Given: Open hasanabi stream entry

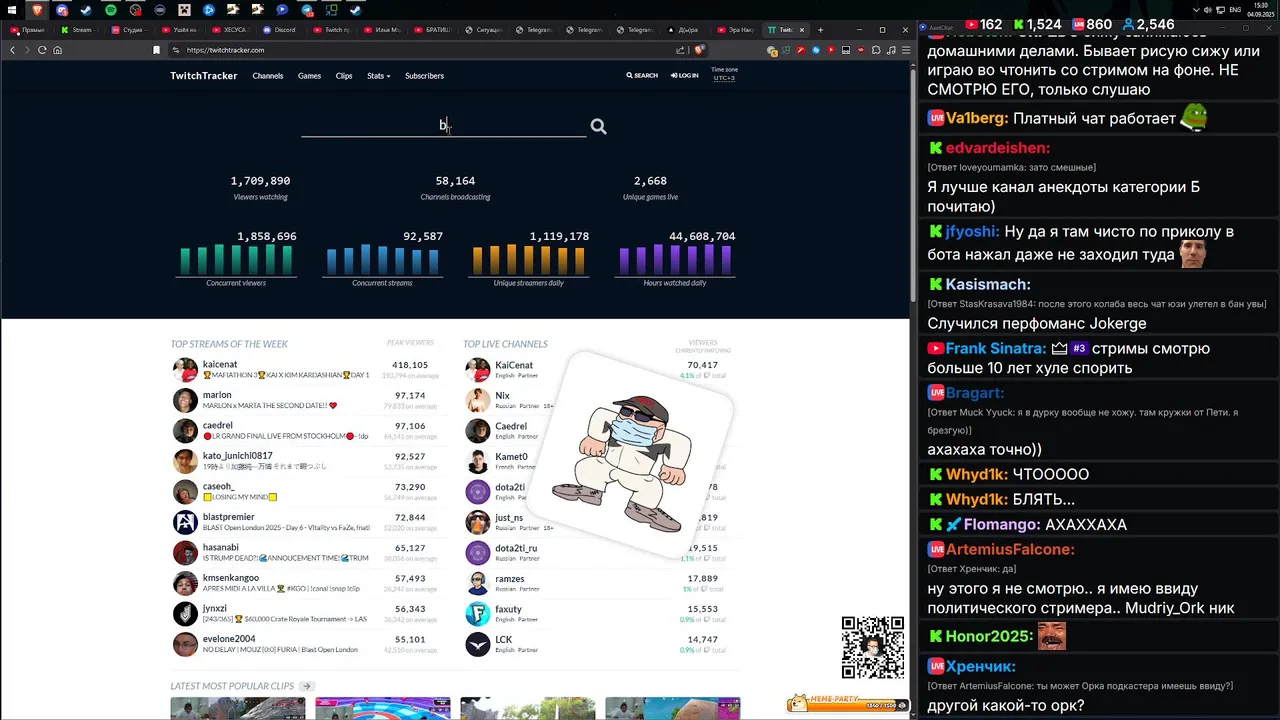Looking at the screenshot, I should tap(221, 548).
